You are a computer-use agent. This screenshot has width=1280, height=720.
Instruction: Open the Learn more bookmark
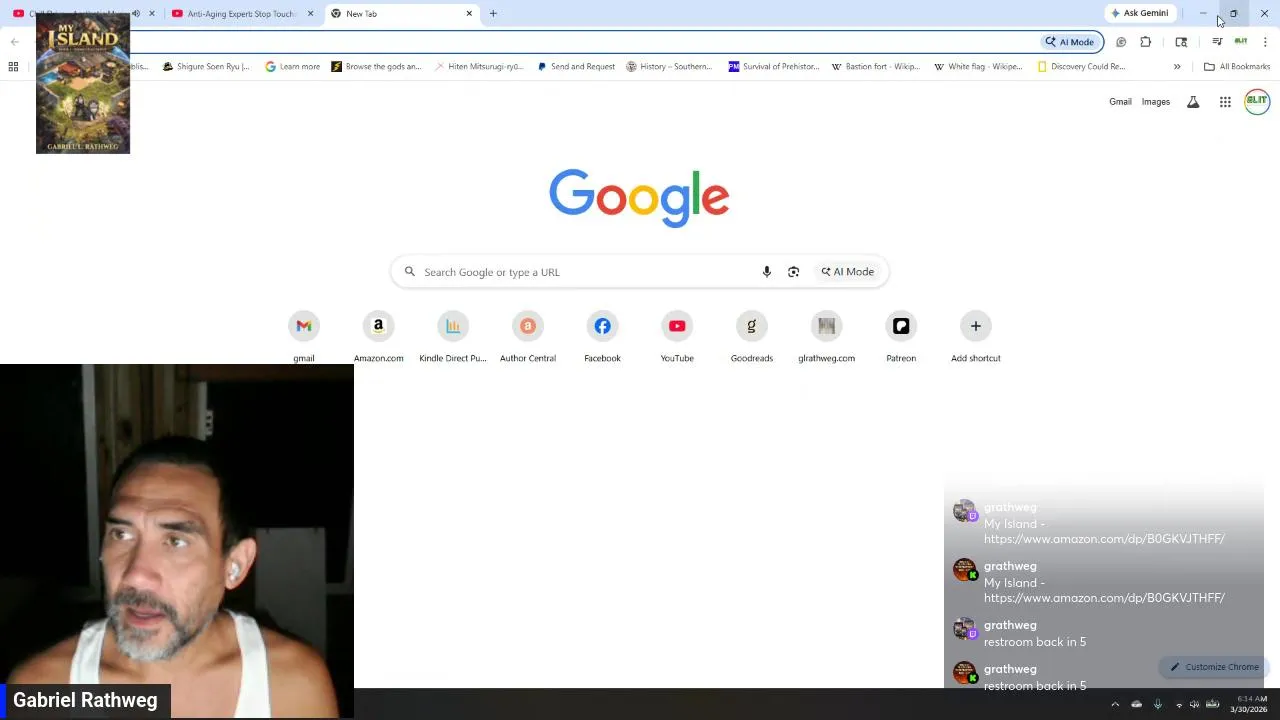coord(293,67)
